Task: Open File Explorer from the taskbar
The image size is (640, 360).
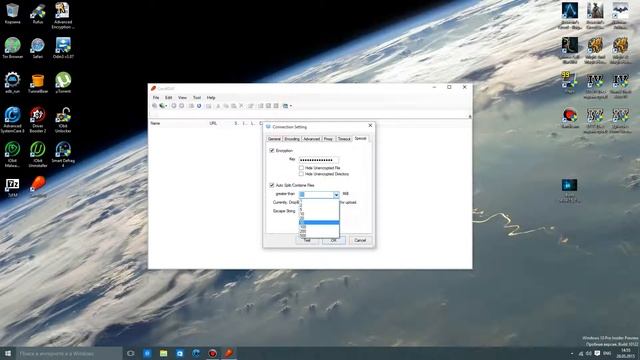Action: click(163, 353)
